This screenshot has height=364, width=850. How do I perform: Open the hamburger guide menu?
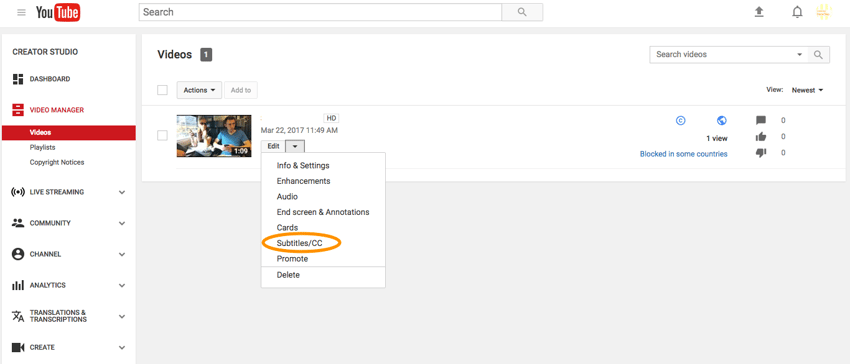click(21, 12)
